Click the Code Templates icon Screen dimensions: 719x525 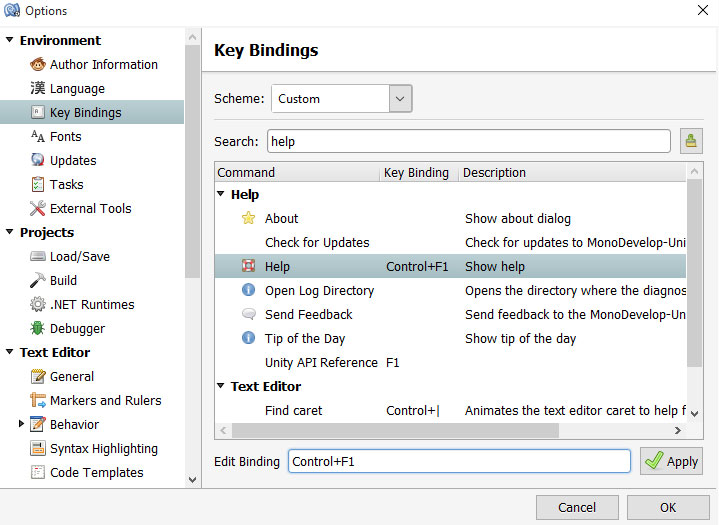38,472
